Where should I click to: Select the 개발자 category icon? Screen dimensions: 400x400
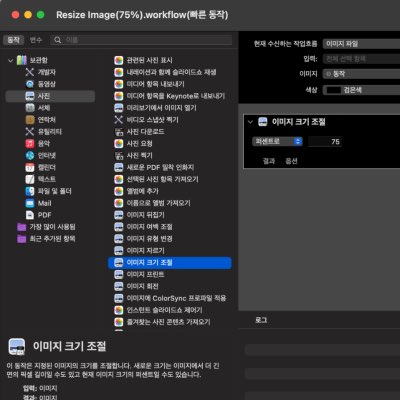point(30,72)
